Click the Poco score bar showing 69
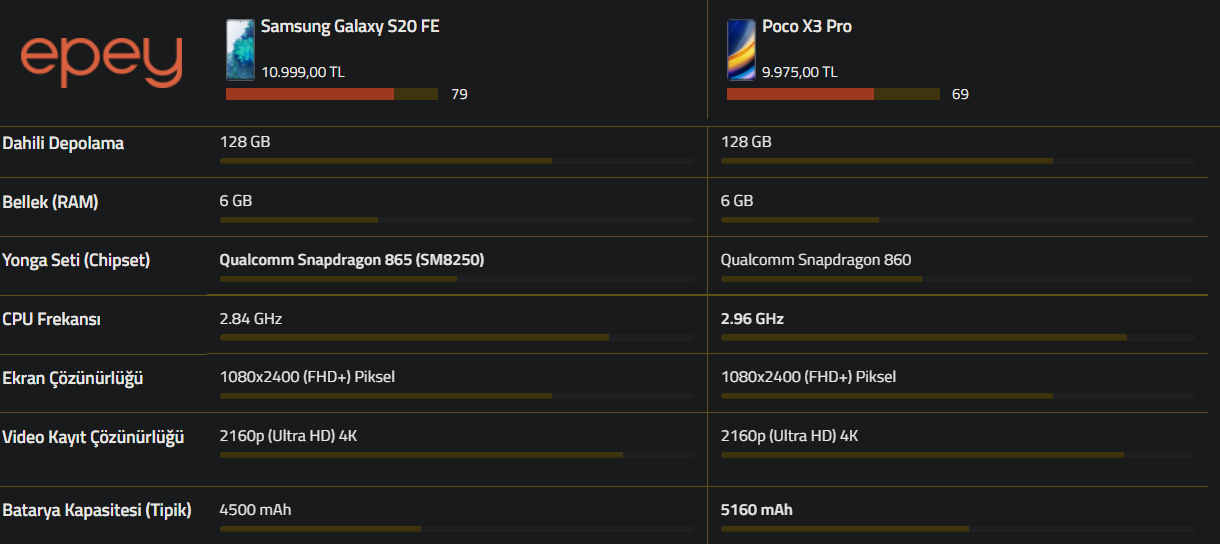This screenshot has height=544, width=1220. pyautogui.click(x=832, y=94)
